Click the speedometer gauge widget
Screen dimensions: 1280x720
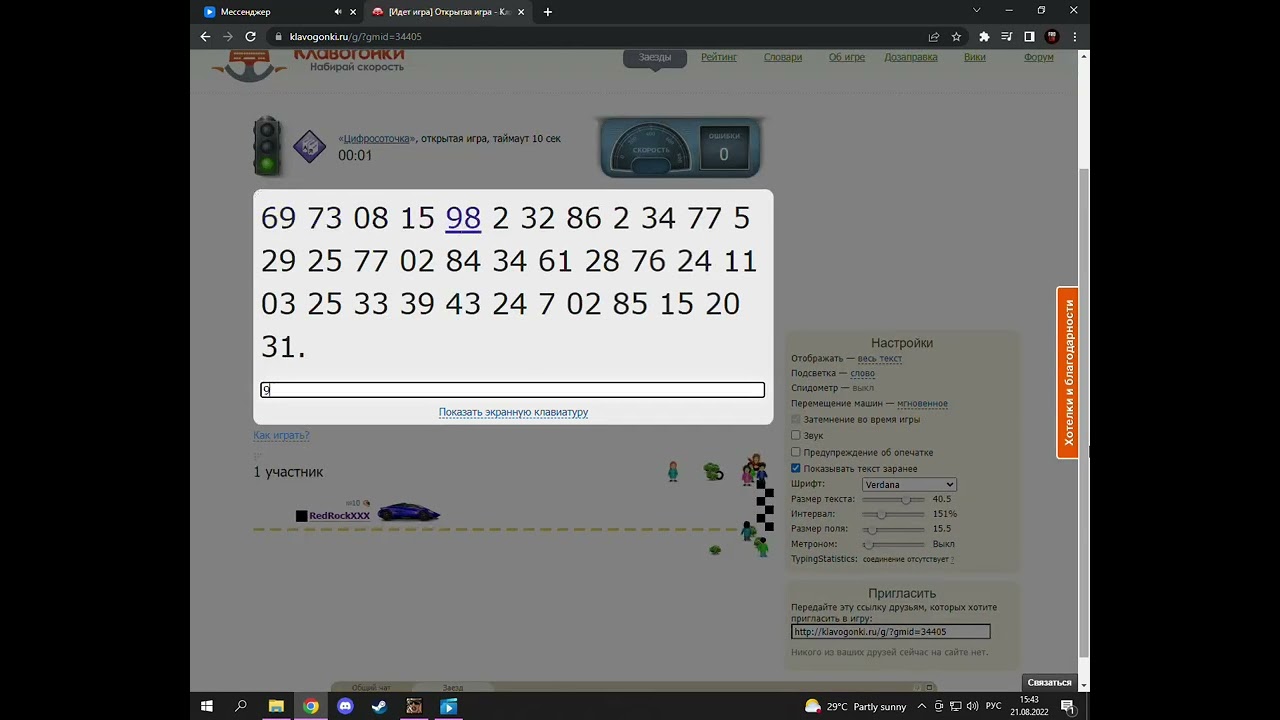(651, 148)
